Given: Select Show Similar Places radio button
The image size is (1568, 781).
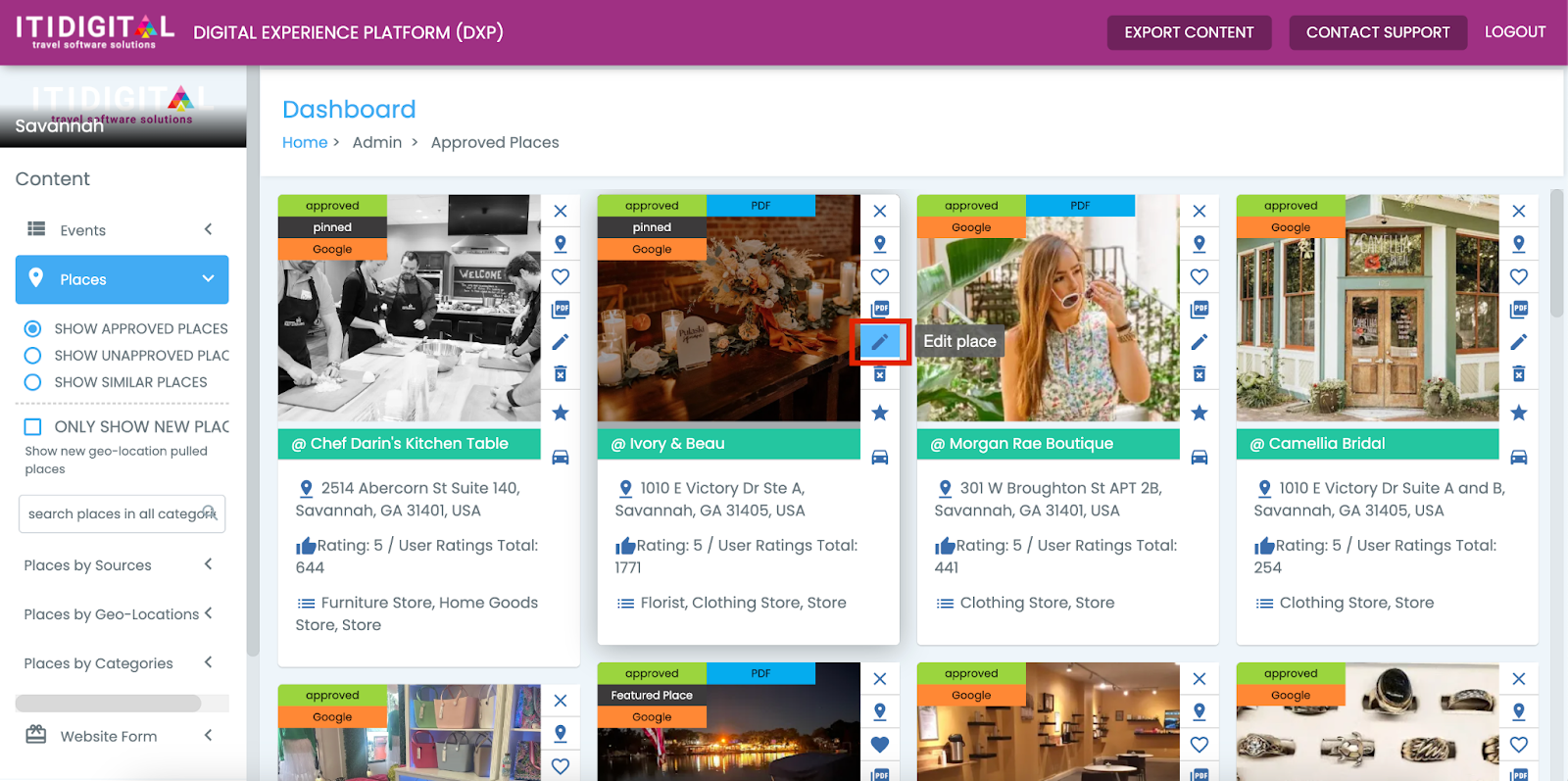Looking at the screenshot, I should 32,382.
